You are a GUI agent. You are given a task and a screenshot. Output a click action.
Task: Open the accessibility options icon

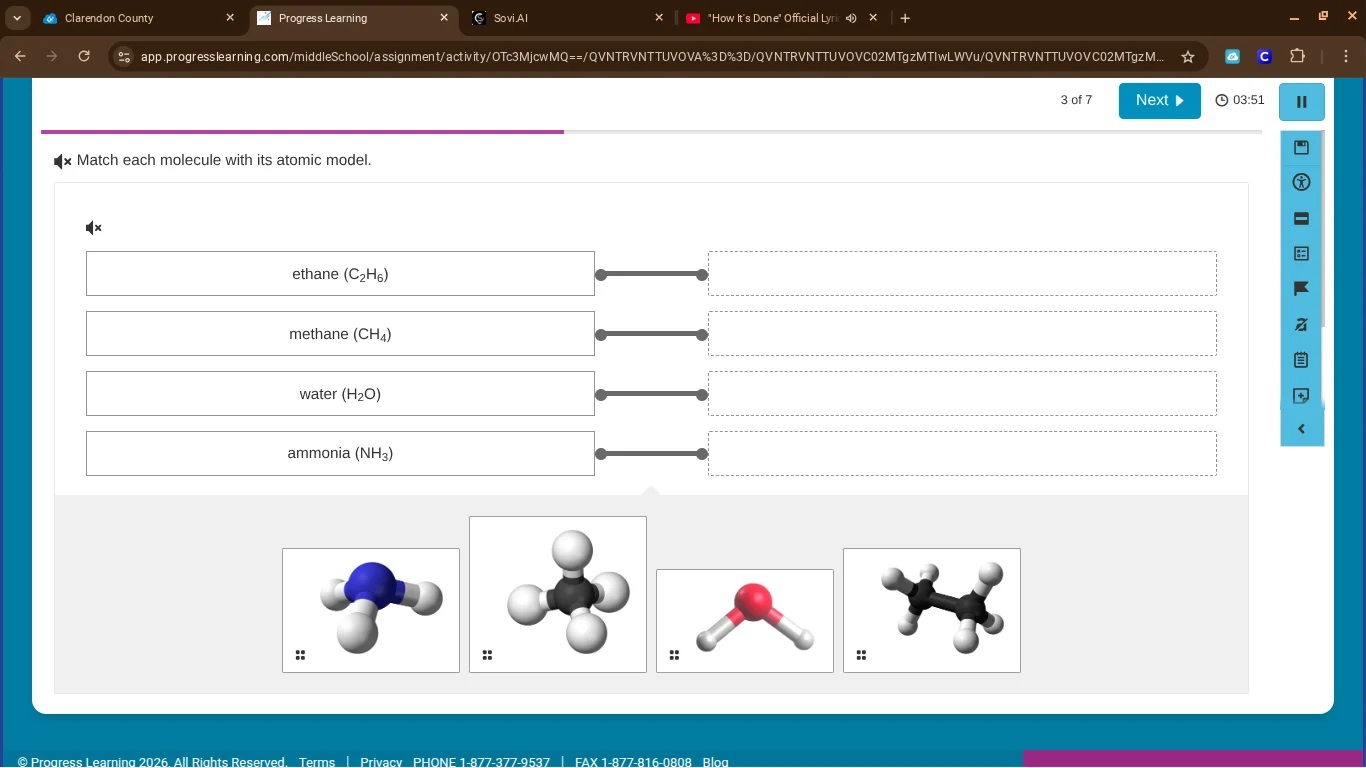point(1301,182)
